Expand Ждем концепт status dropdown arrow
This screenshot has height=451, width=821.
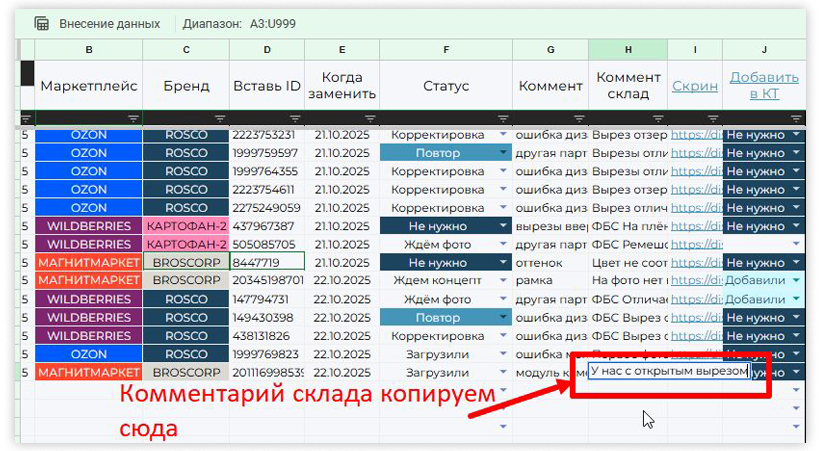[x=503, y=281]
